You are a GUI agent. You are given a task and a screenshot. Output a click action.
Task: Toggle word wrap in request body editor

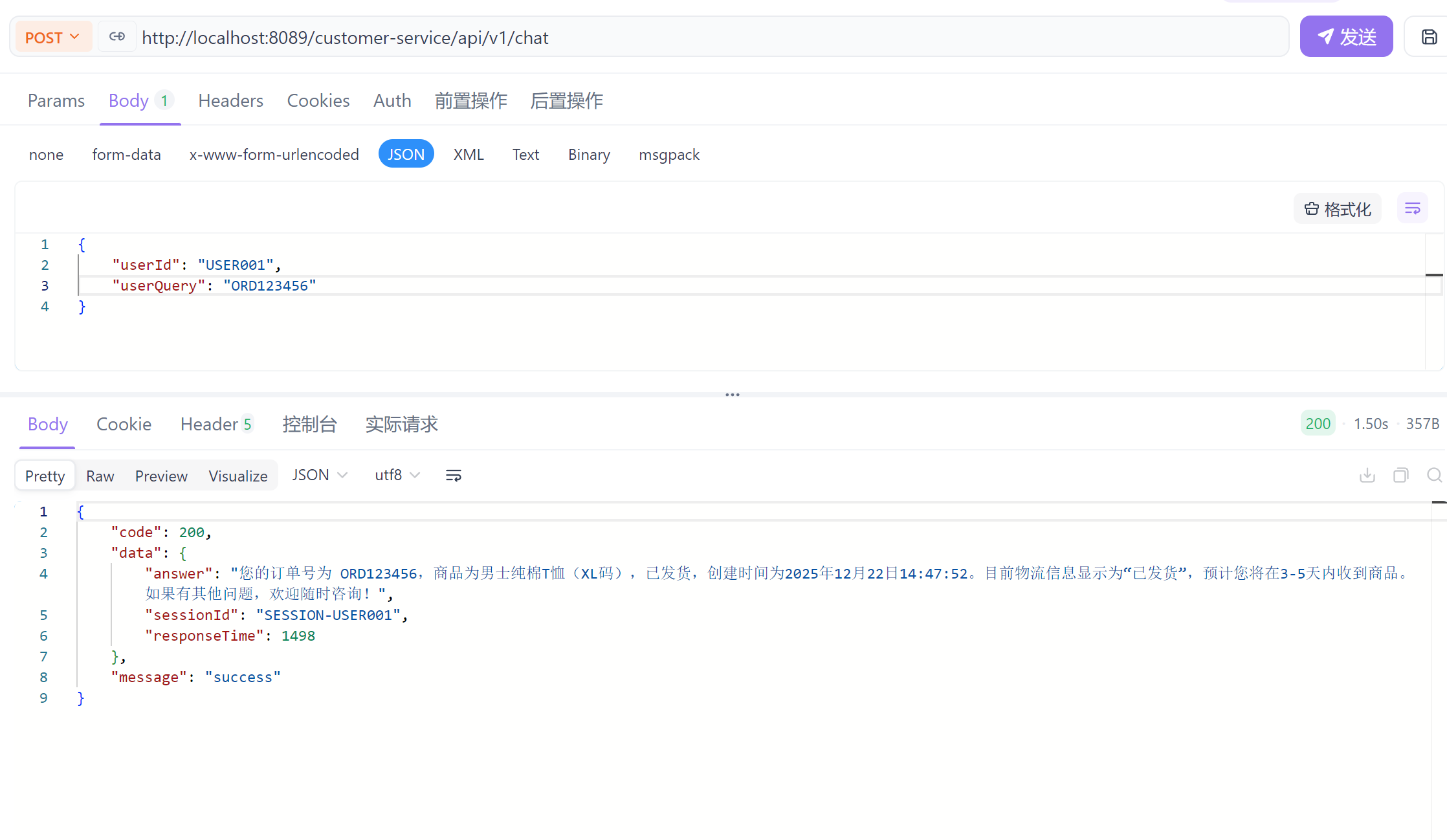[x=1412, y=208]
